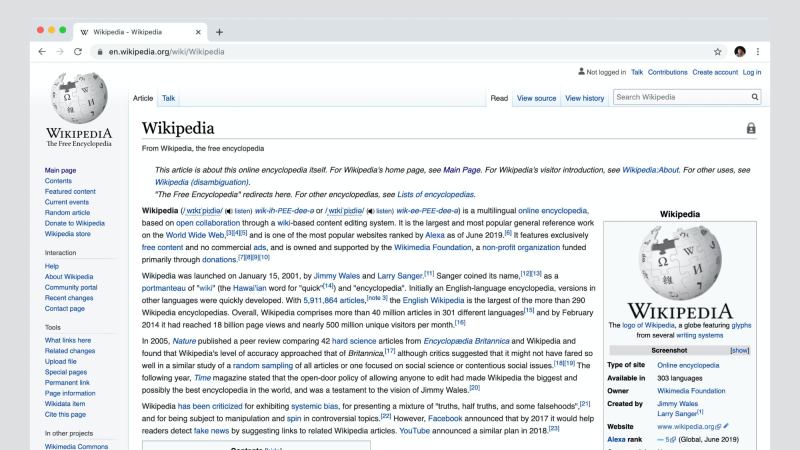Select the View source tab

536,98
